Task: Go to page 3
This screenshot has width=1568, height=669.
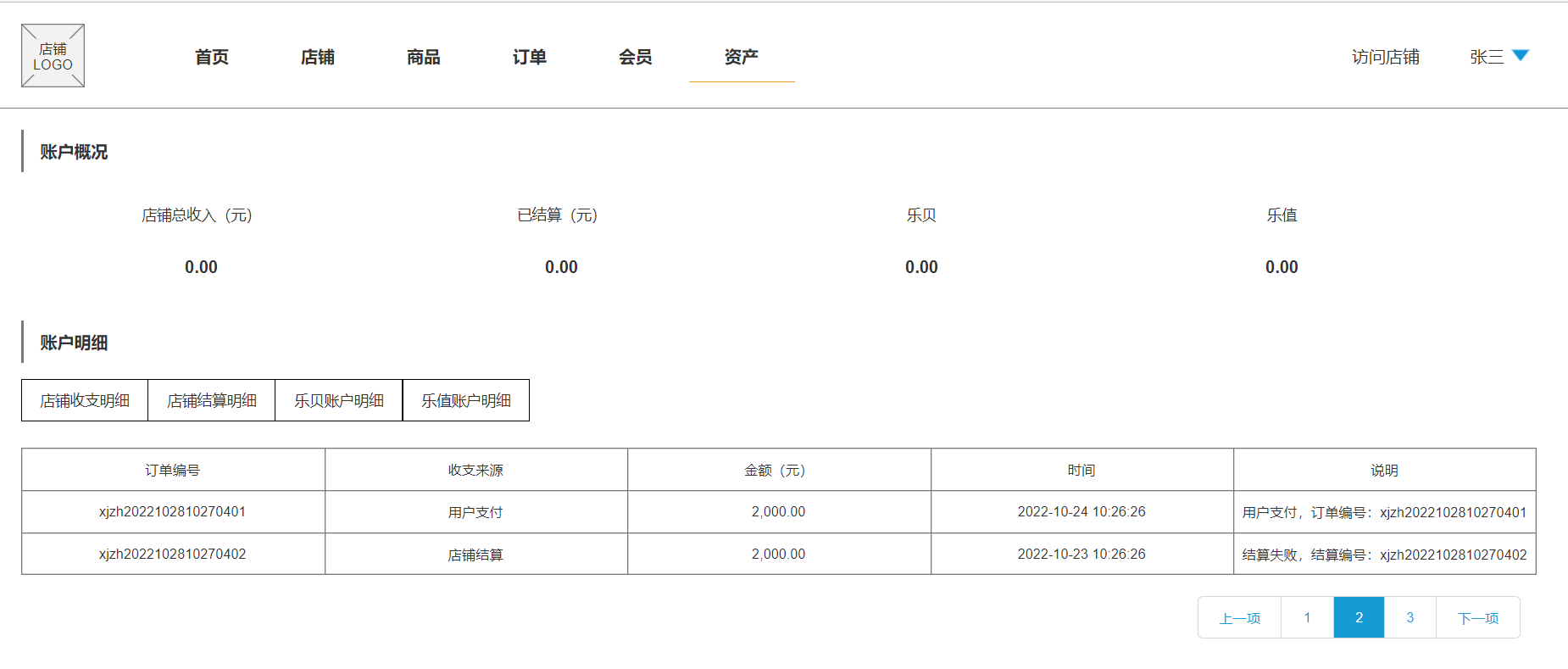Action: [1410, 617]
